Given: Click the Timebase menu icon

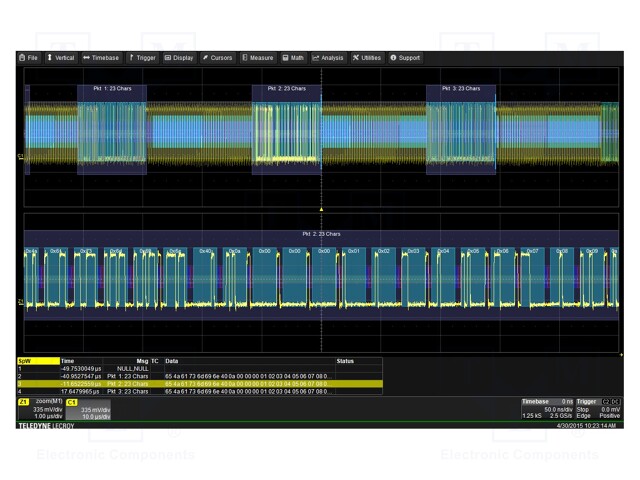Looking at the screenshot, I should (x=87, y=58).
